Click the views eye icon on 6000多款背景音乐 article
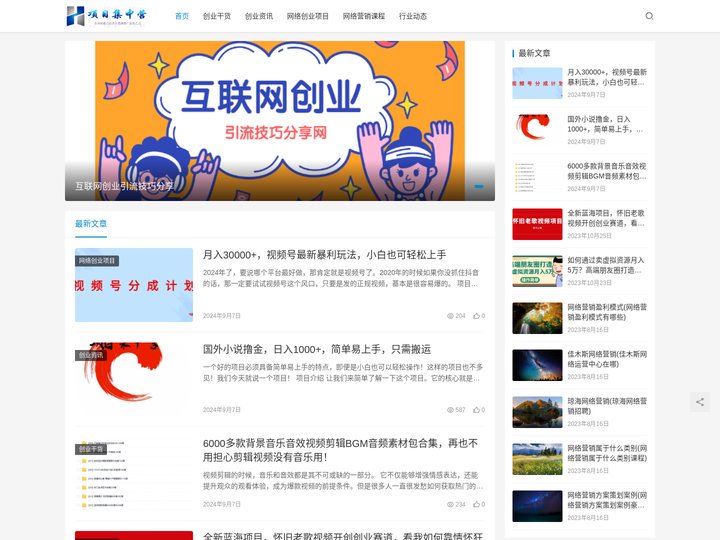This screenshot has height=540, width=720. pyautogui.click(x=450, y=504)
